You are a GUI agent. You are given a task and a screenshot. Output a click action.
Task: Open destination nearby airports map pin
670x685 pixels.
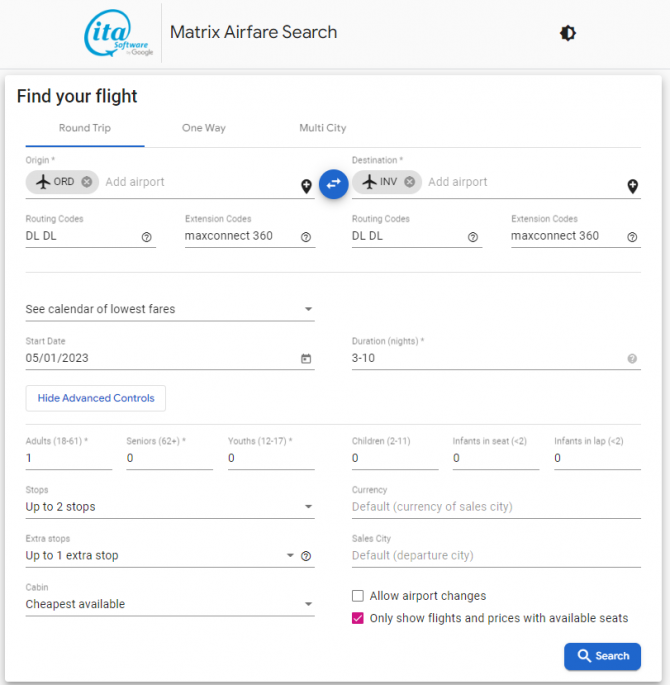[x=632, y=186]
